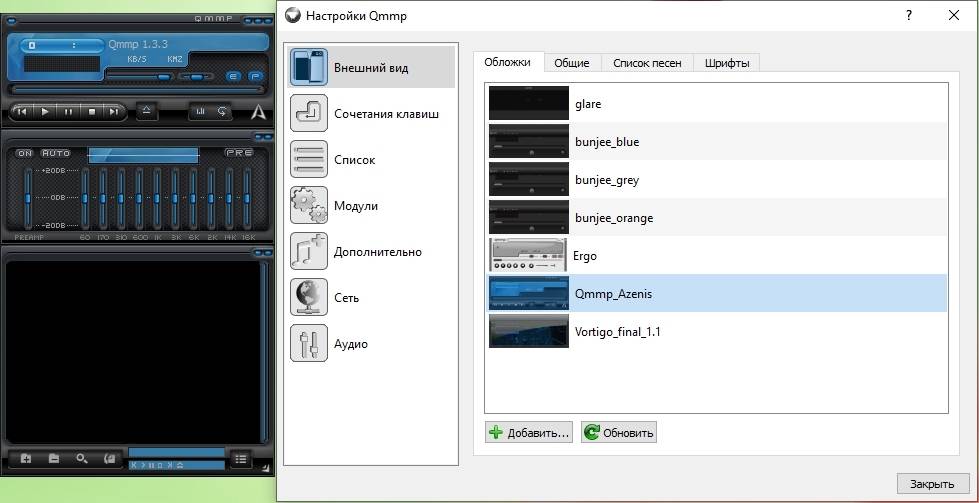This screenshot has width=979, height=503.
Task: Open Список settings section
Action: click(x=371, y=160)
